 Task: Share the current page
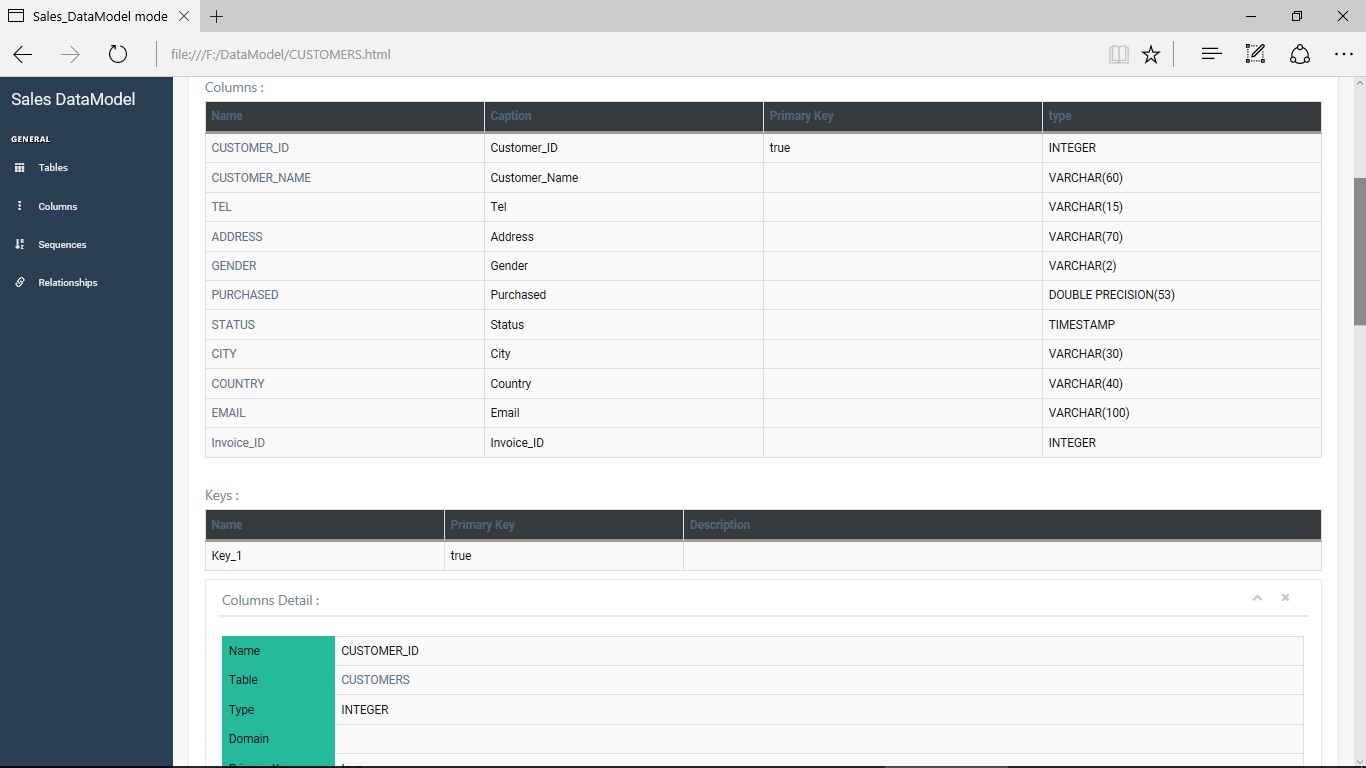[1299, 54]
